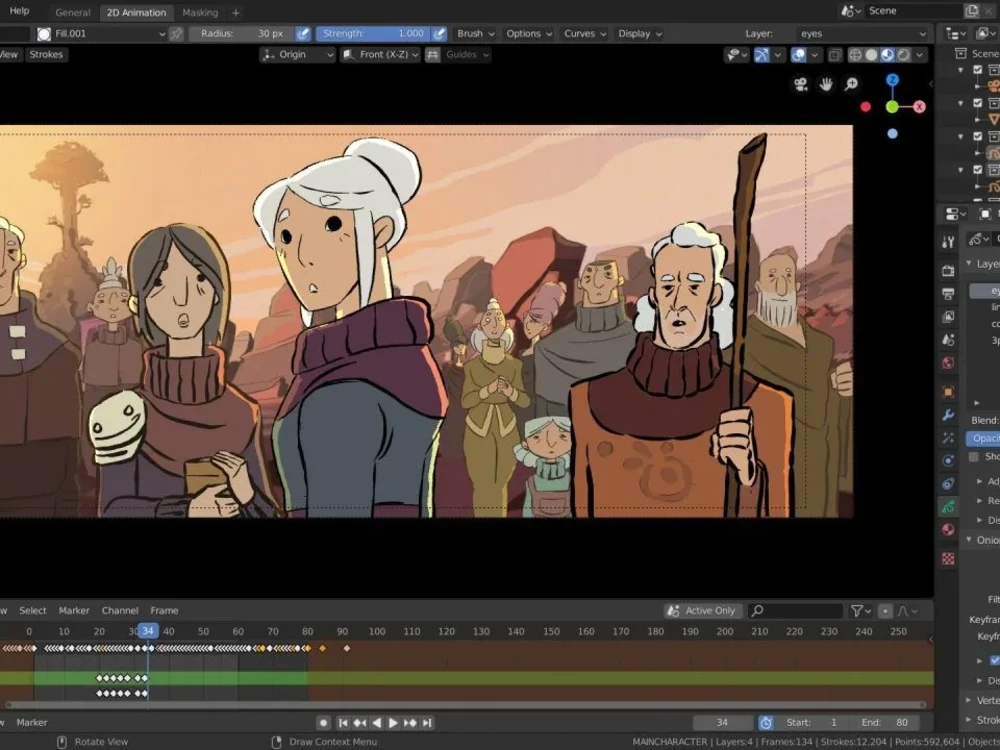Toggle the timeline sync clock icon
The image size is (1000, 750).
766,723
